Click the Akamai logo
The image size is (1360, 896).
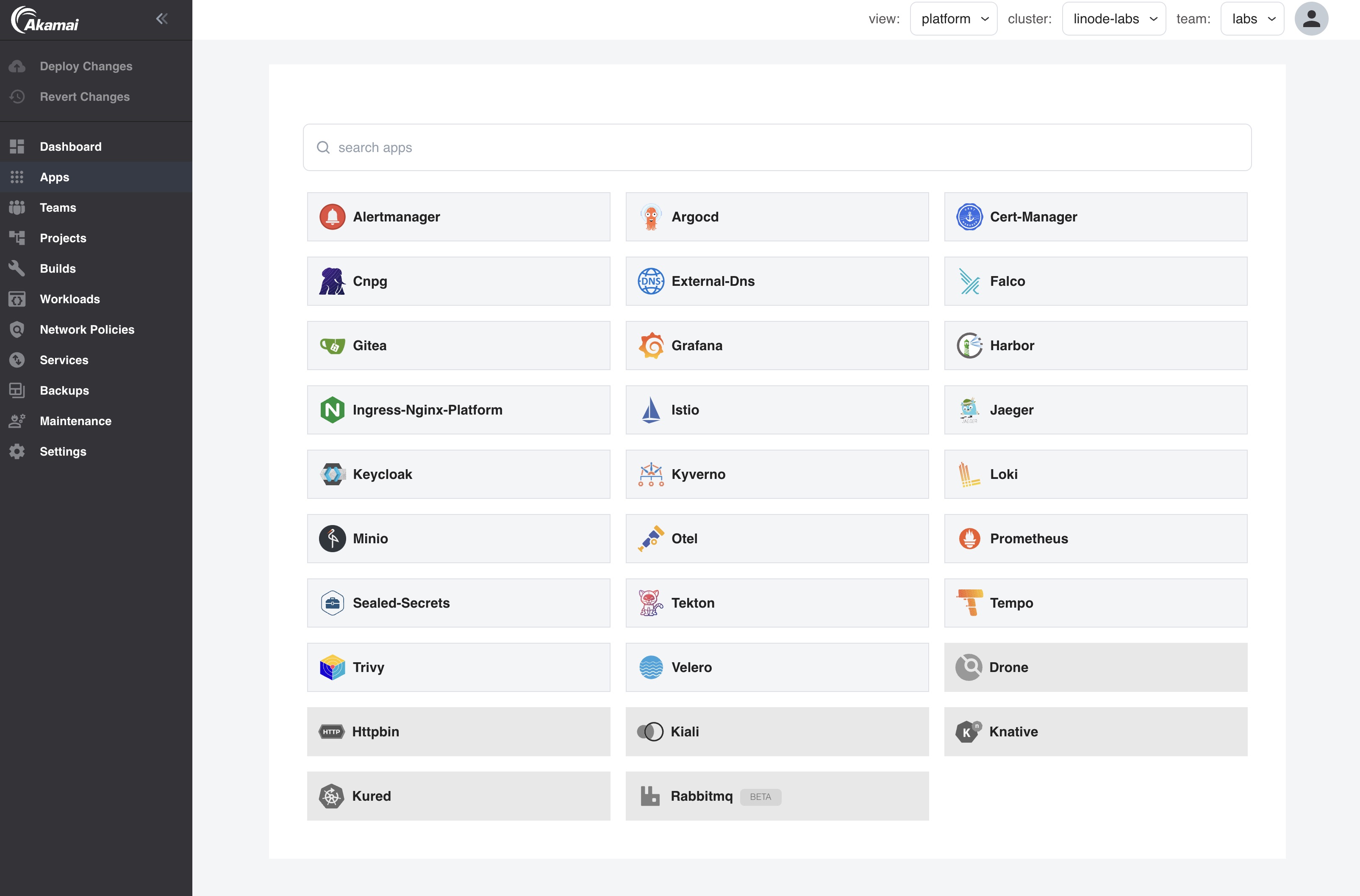(44, 20)
